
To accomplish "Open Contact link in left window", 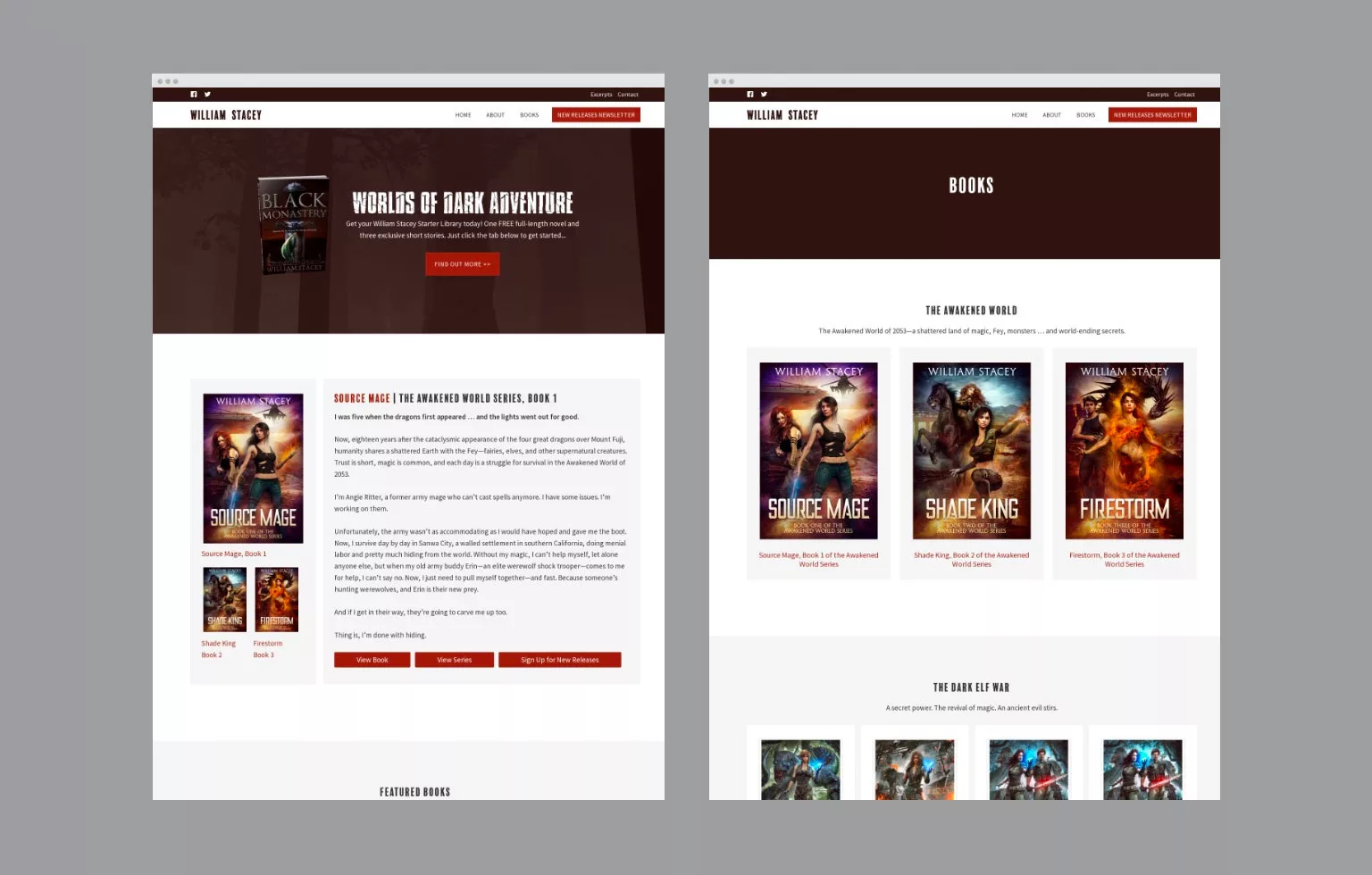I will [628, 95].
